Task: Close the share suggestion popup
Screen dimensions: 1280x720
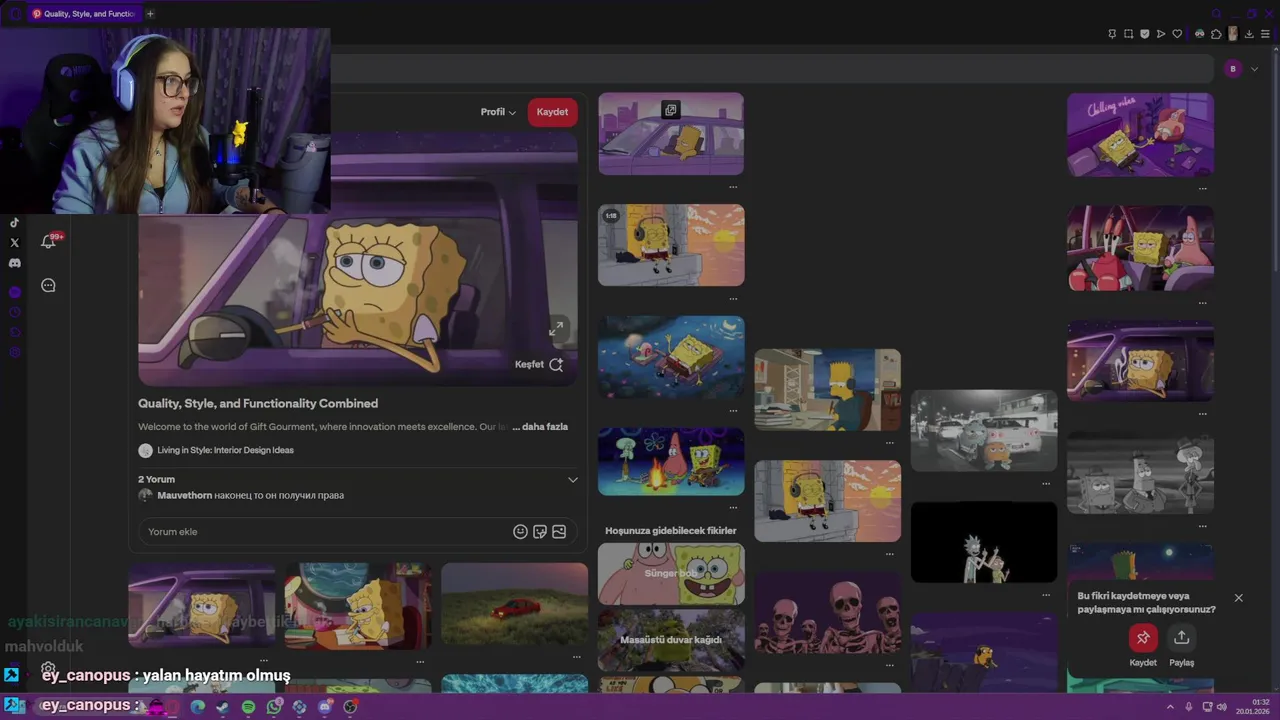Action: tap(1238, 598)
